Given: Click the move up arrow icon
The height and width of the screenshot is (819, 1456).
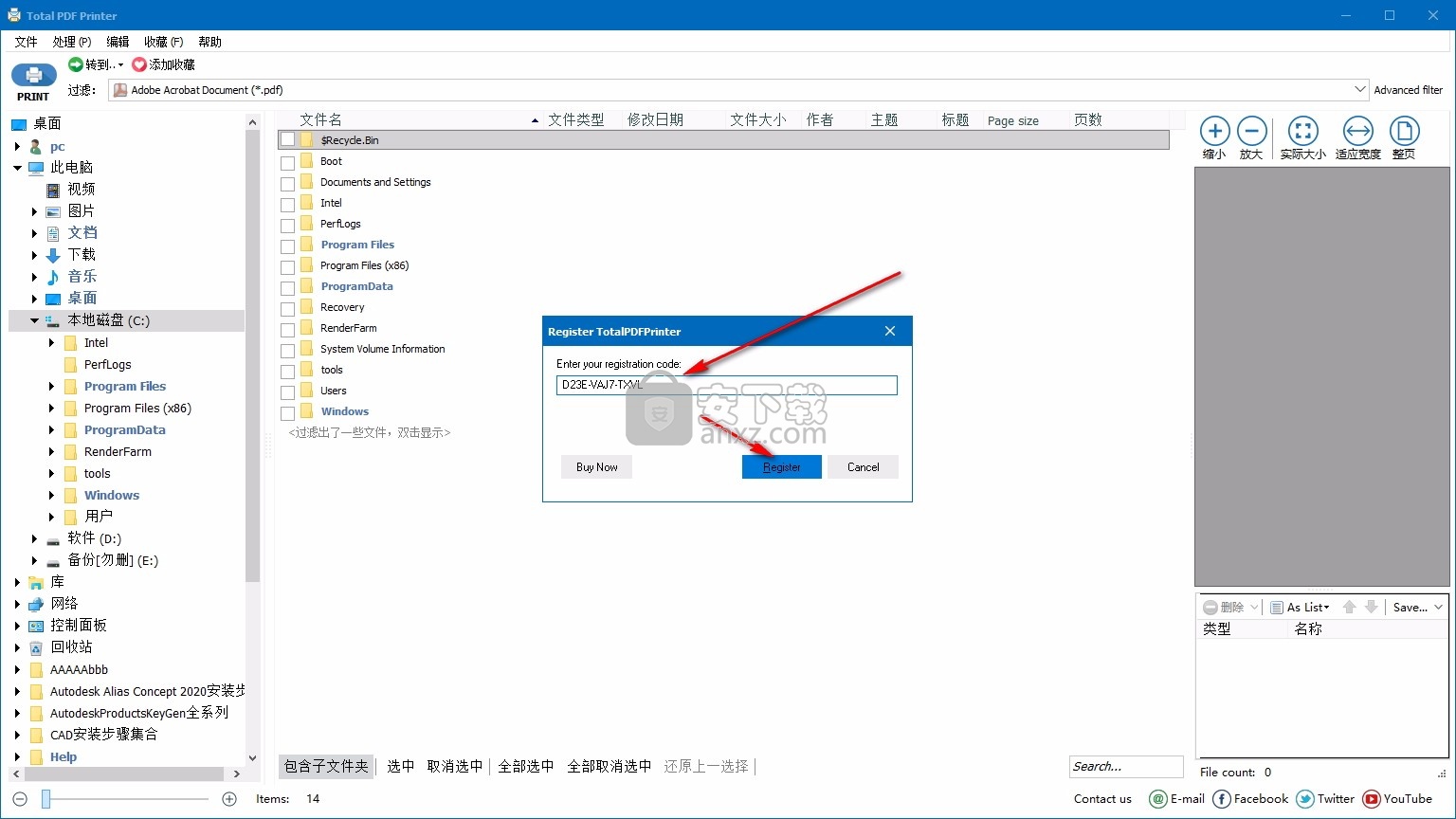Looking at the screenshot, I should [x=1350, y=608].
